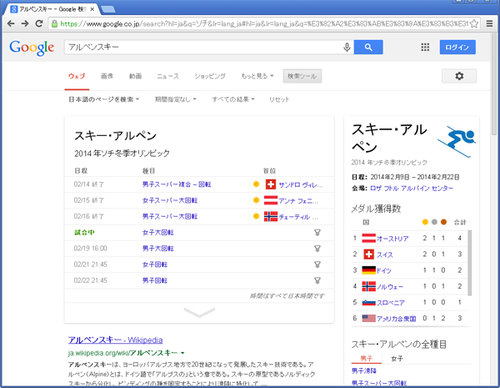The image size is (500, 388).
Task: Click the medal table scrollbar
Action: 470,263
